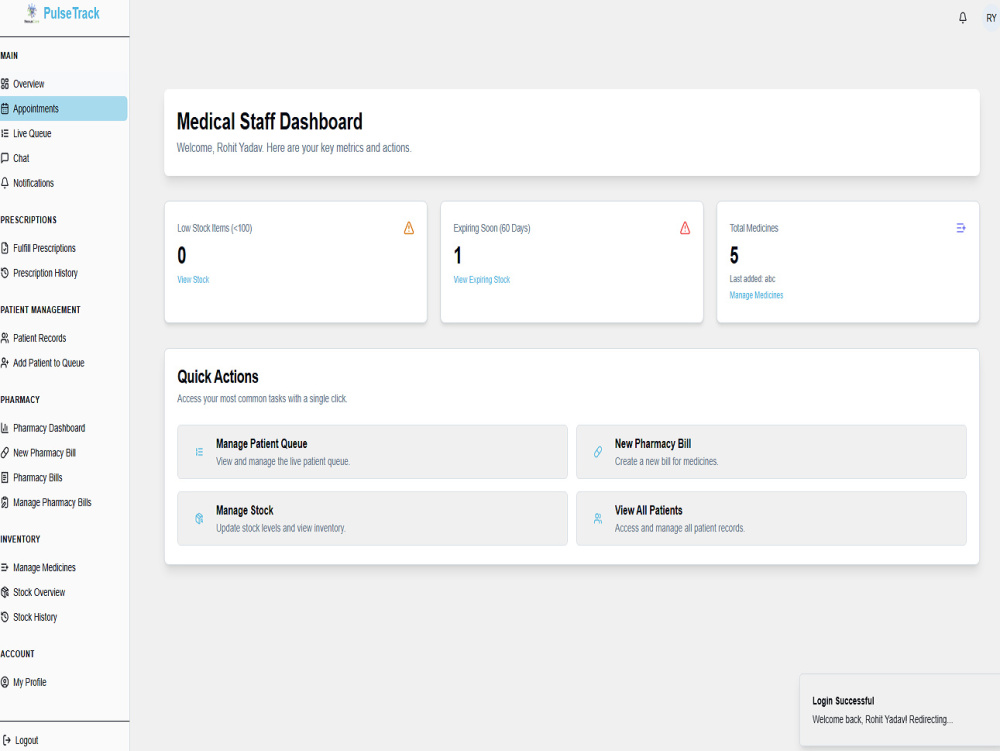Open My Profile page
Screen dimensions: 1000x751
point(63,682)
